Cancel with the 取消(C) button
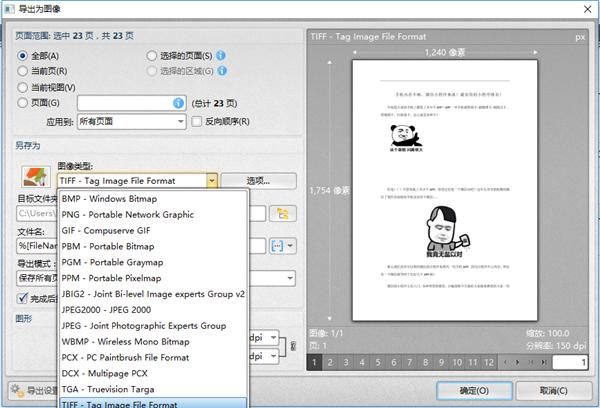The image size is (600, 408). [x=554, y=390]
